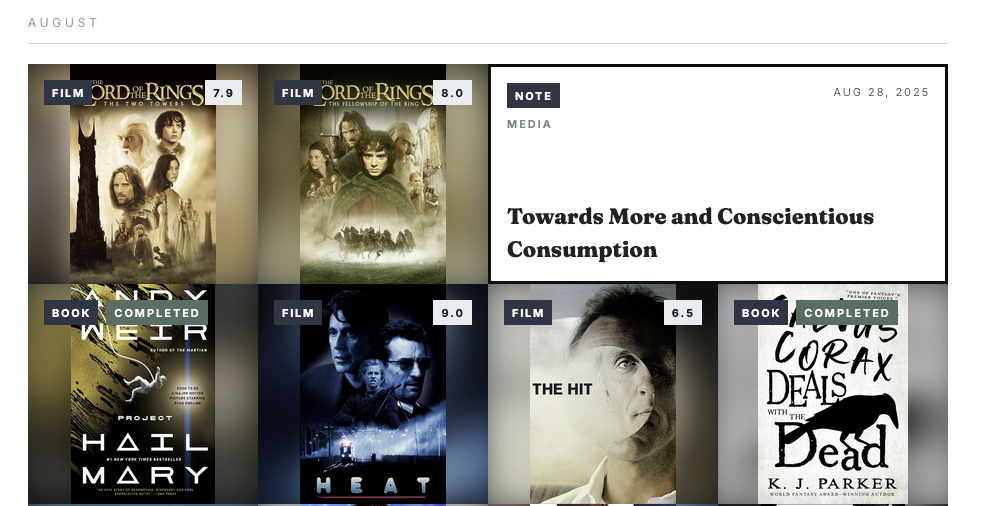Open Towards More and Conscientious Consumption note
Image resolution: width=982 pixels, height=506 pixels.
[690, 233]
